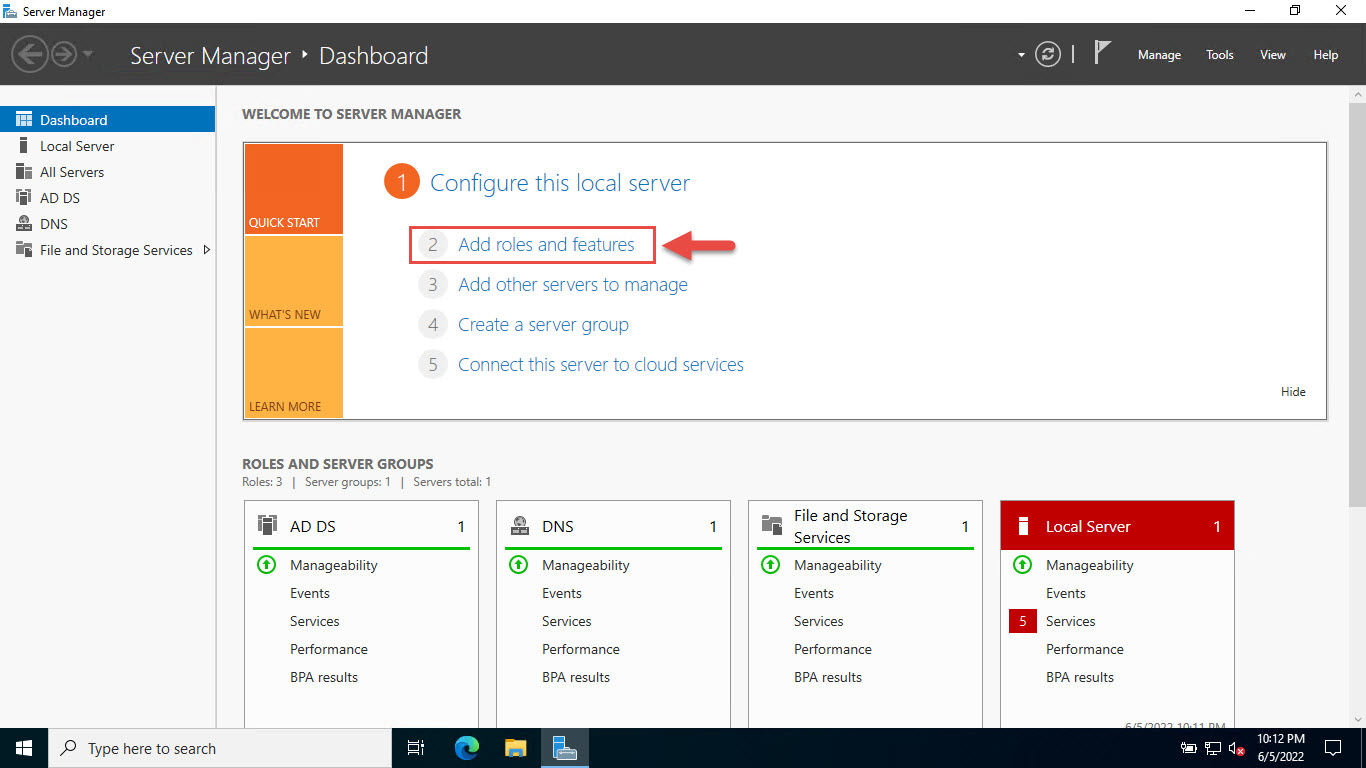Screen dimensions: 1366x768
Task: Open the Manage menu
Action: (1159, 55)
